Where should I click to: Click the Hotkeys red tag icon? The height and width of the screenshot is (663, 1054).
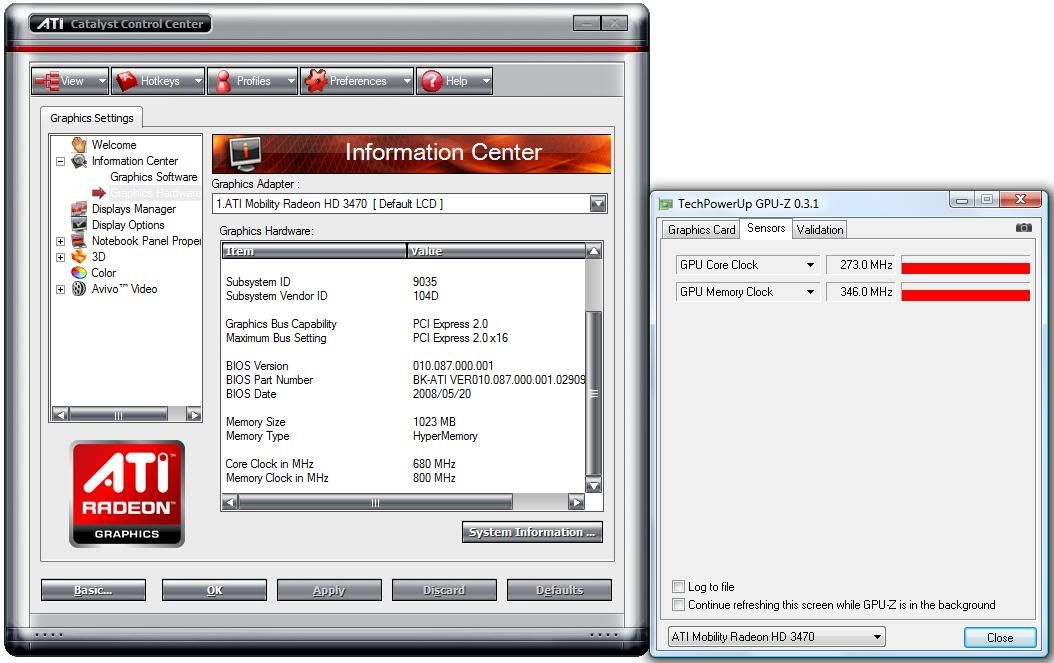click(x=126, y=81)
